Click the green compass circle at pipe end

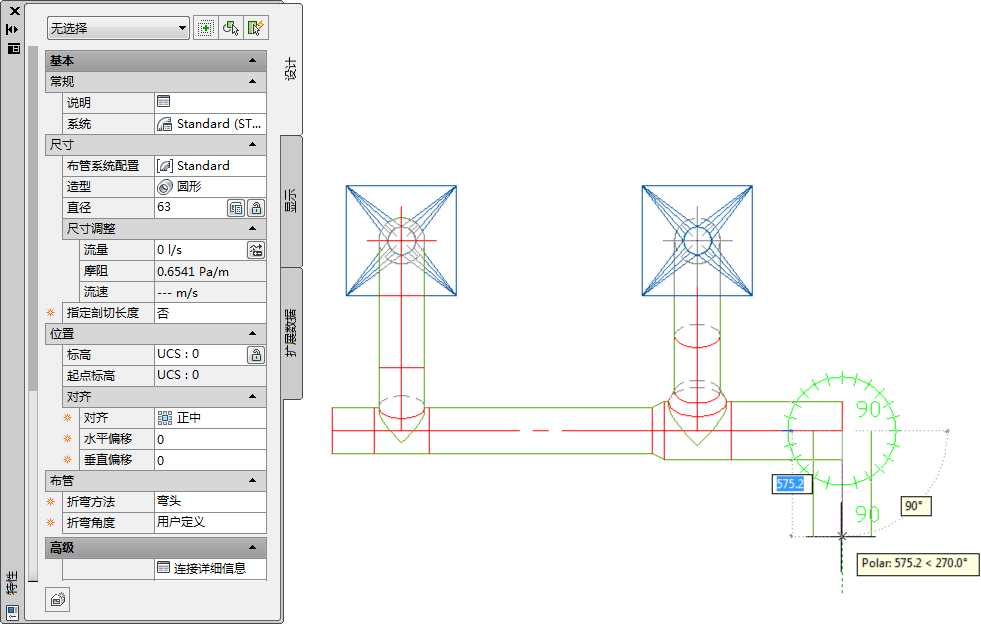841,431
